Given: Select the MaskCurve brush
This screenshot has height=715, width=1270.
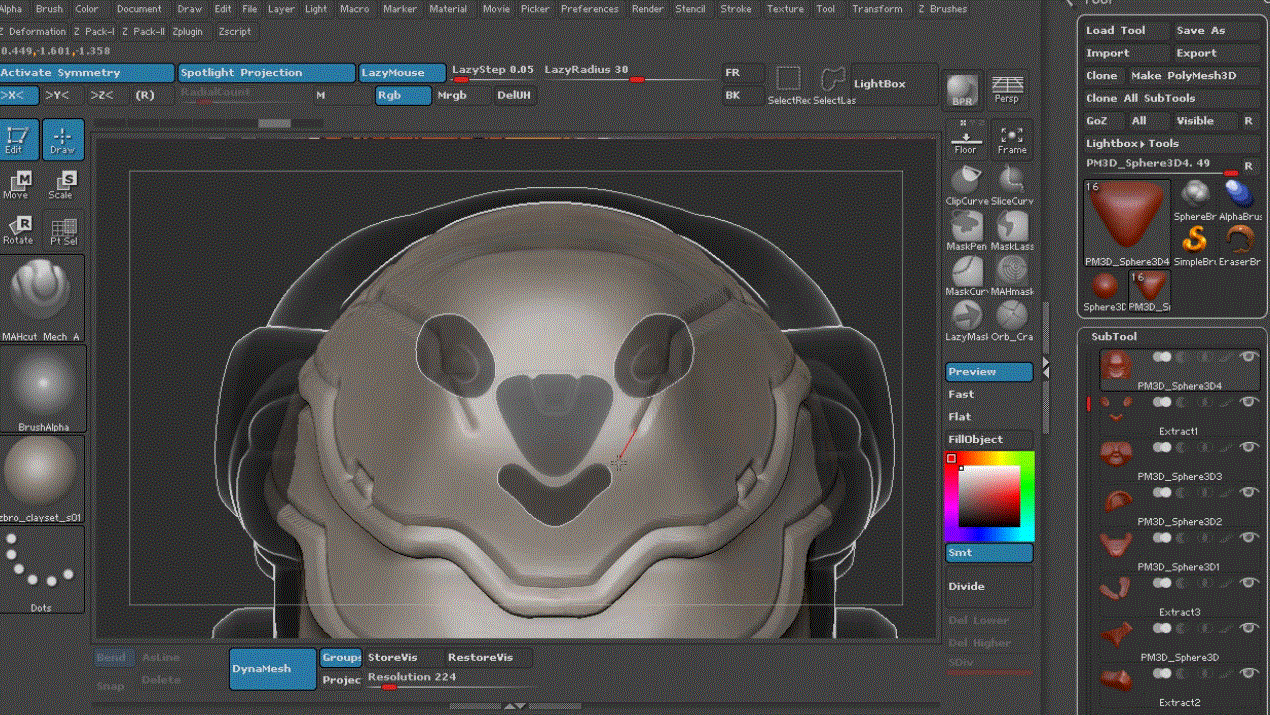Looking at the screenshot, I should coord(966,276).
